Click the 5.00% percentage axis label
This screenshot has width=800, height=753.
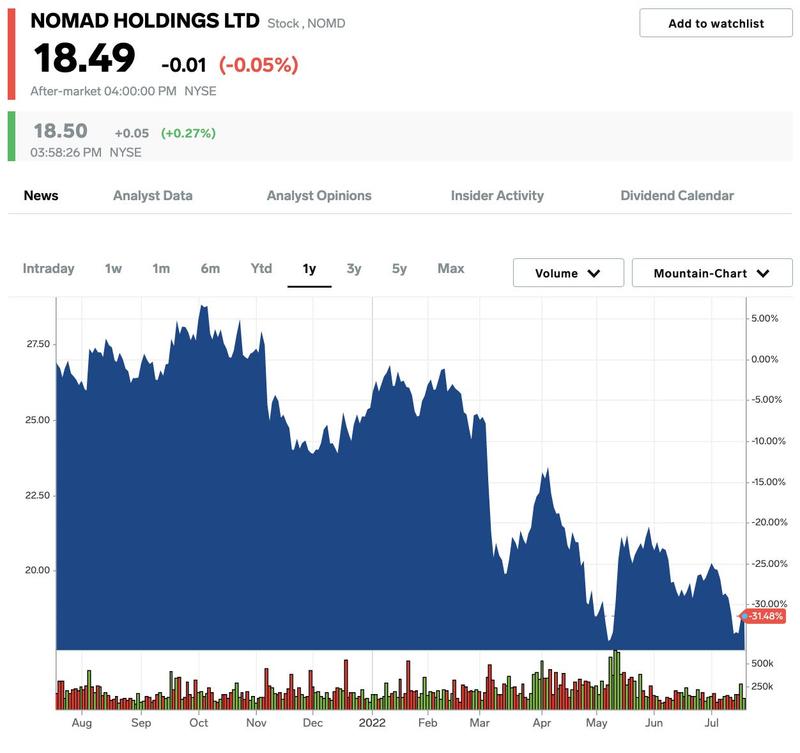click(764, 318)
